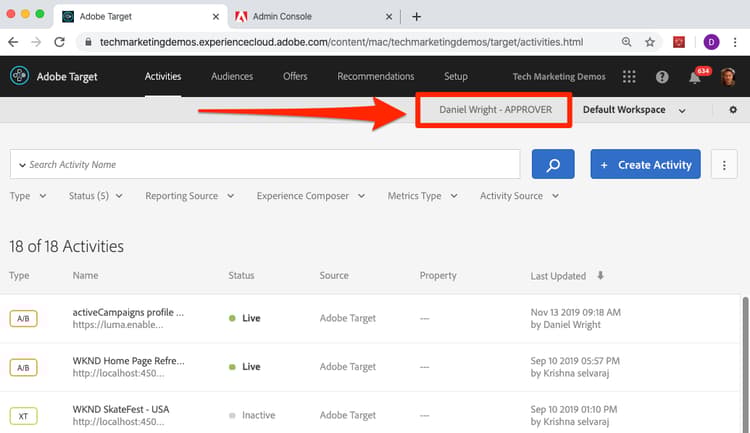Click the A/B badge for WKND Home Page Refre

[x=23, y=367]
